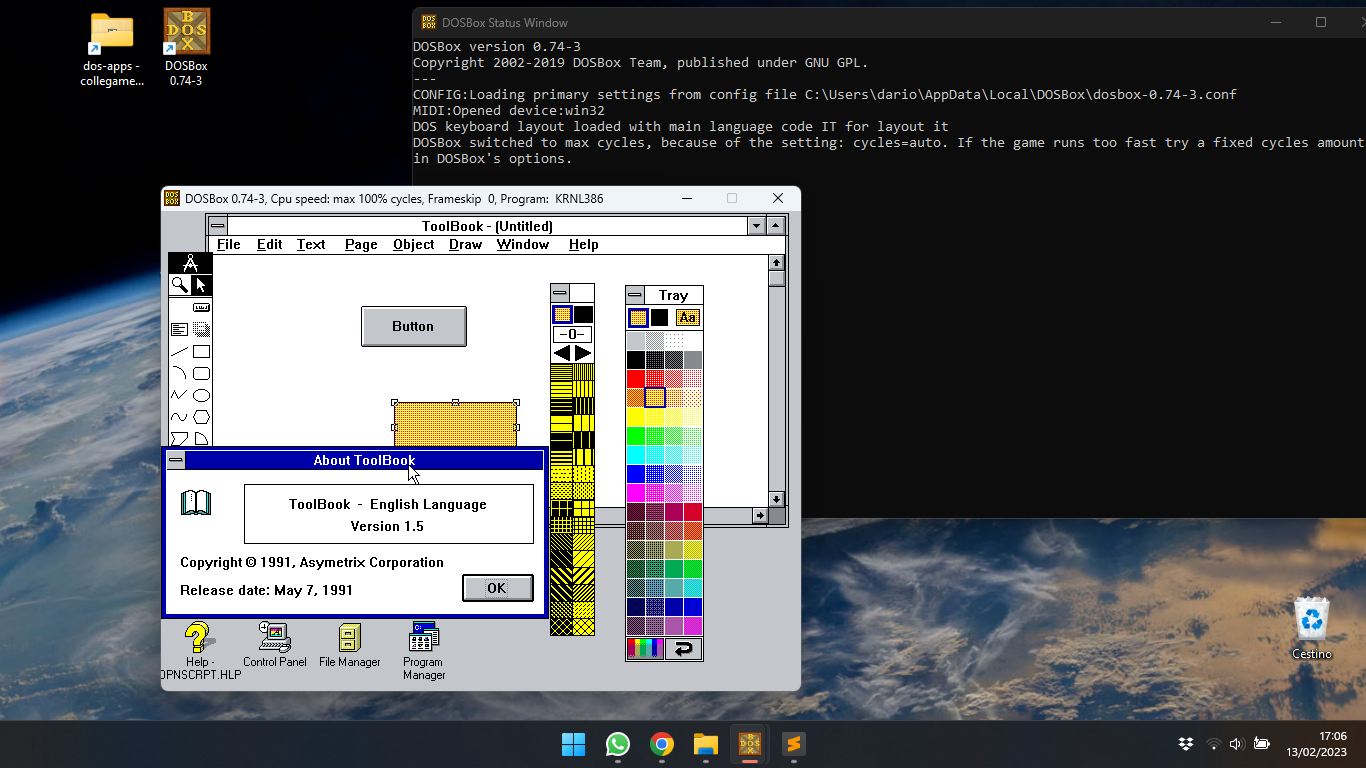Select the fill swatch in Tray header
Screen dimensions: 1366x768
pos(638,317)
